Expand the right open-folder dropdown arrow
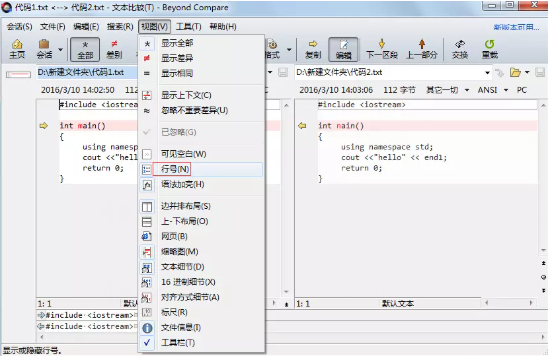Screen dimensions: 548x360 click(x=527, y=73)
